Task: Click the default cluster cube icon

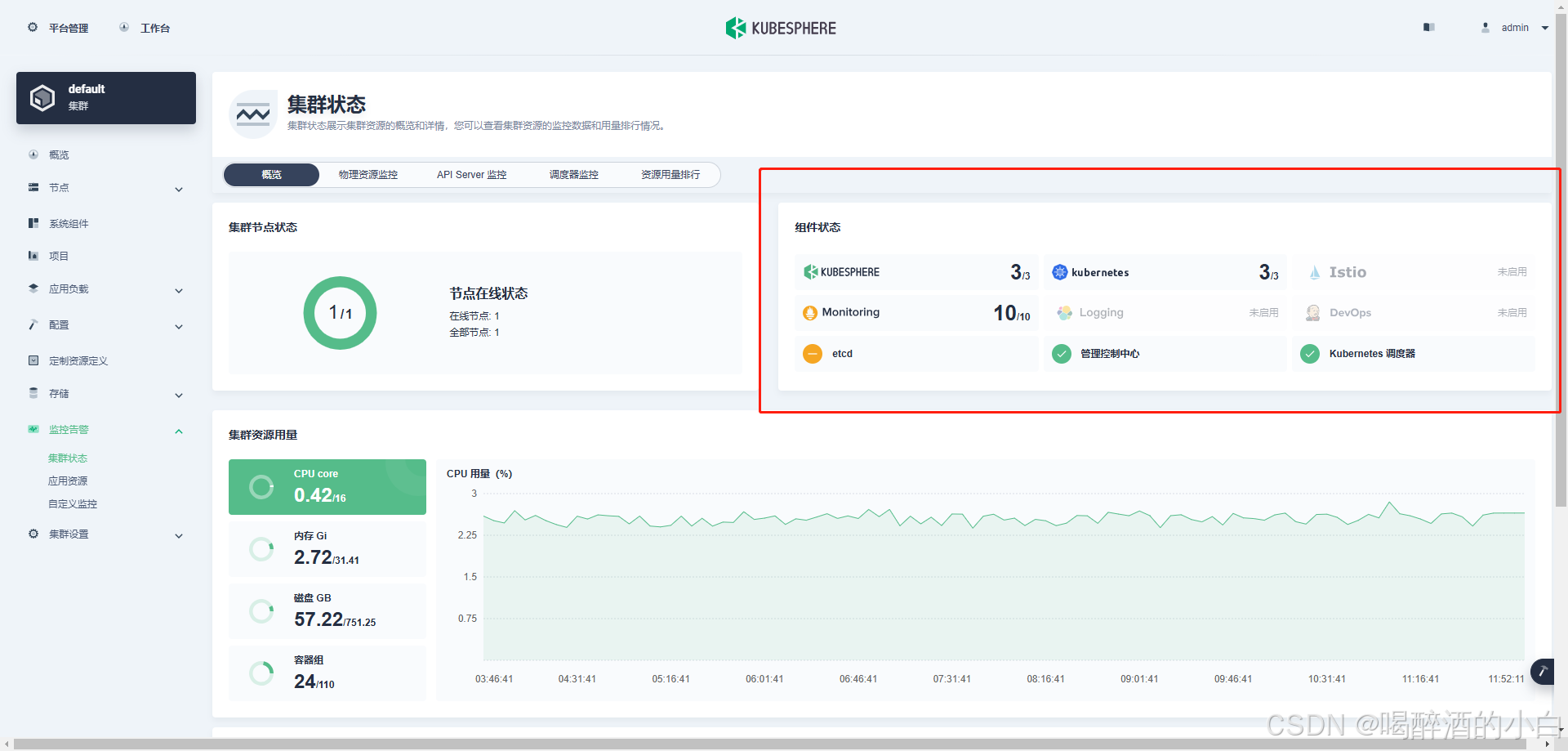Action: click(42, 98)
